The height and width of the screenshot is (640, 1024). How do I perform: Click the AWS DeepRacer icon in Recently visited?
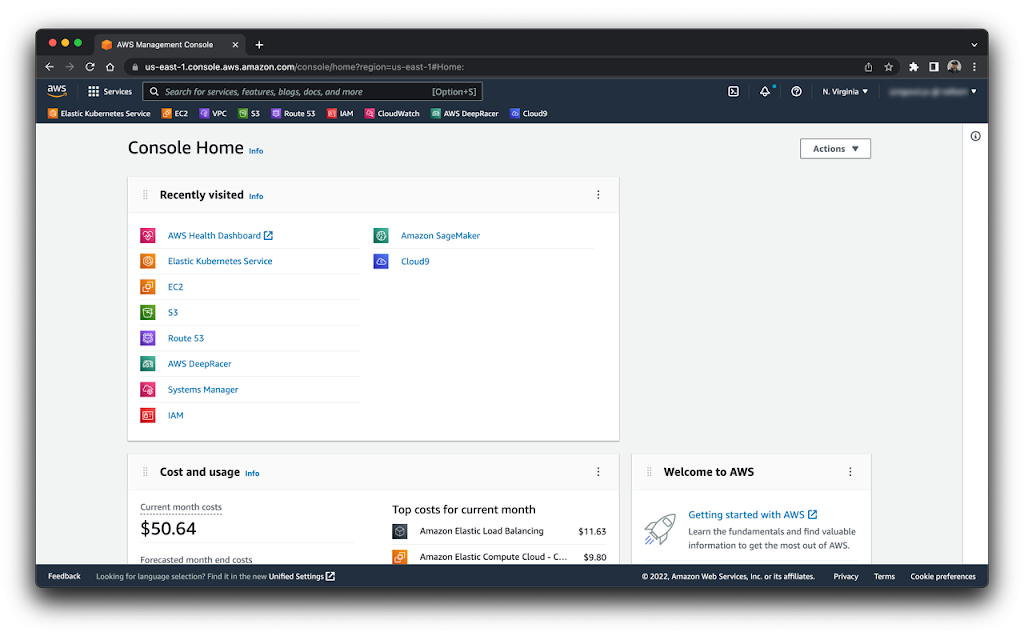click(x=148, y=364)
